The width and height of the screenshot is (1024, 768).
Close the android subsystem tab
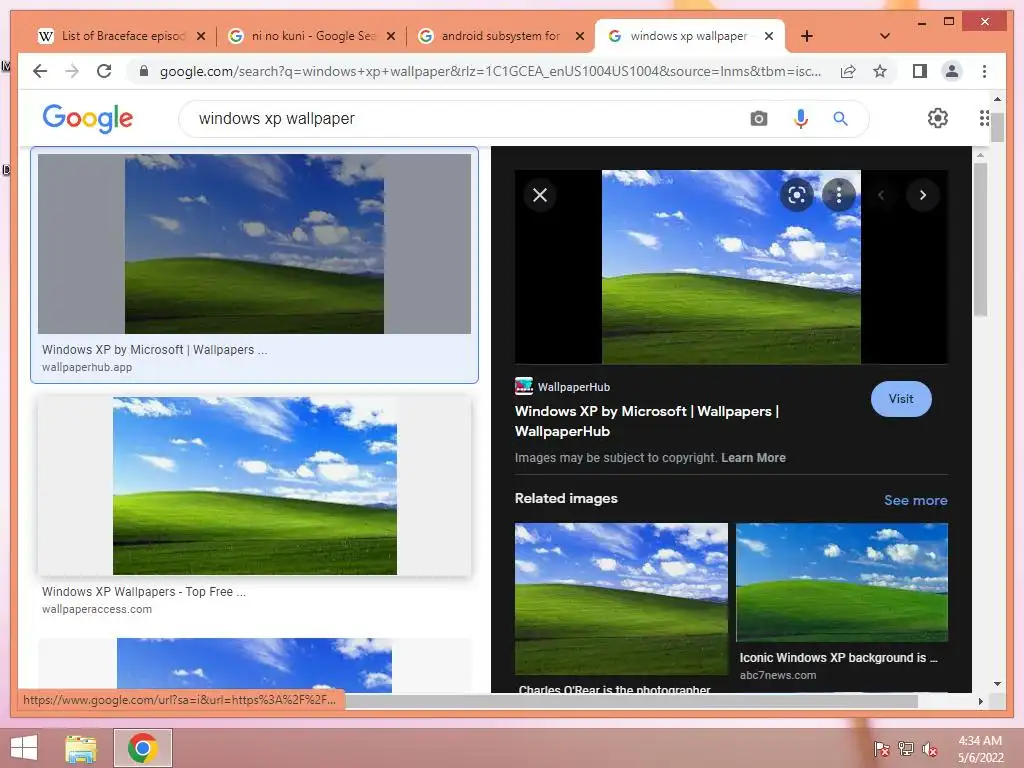[579, 36]
